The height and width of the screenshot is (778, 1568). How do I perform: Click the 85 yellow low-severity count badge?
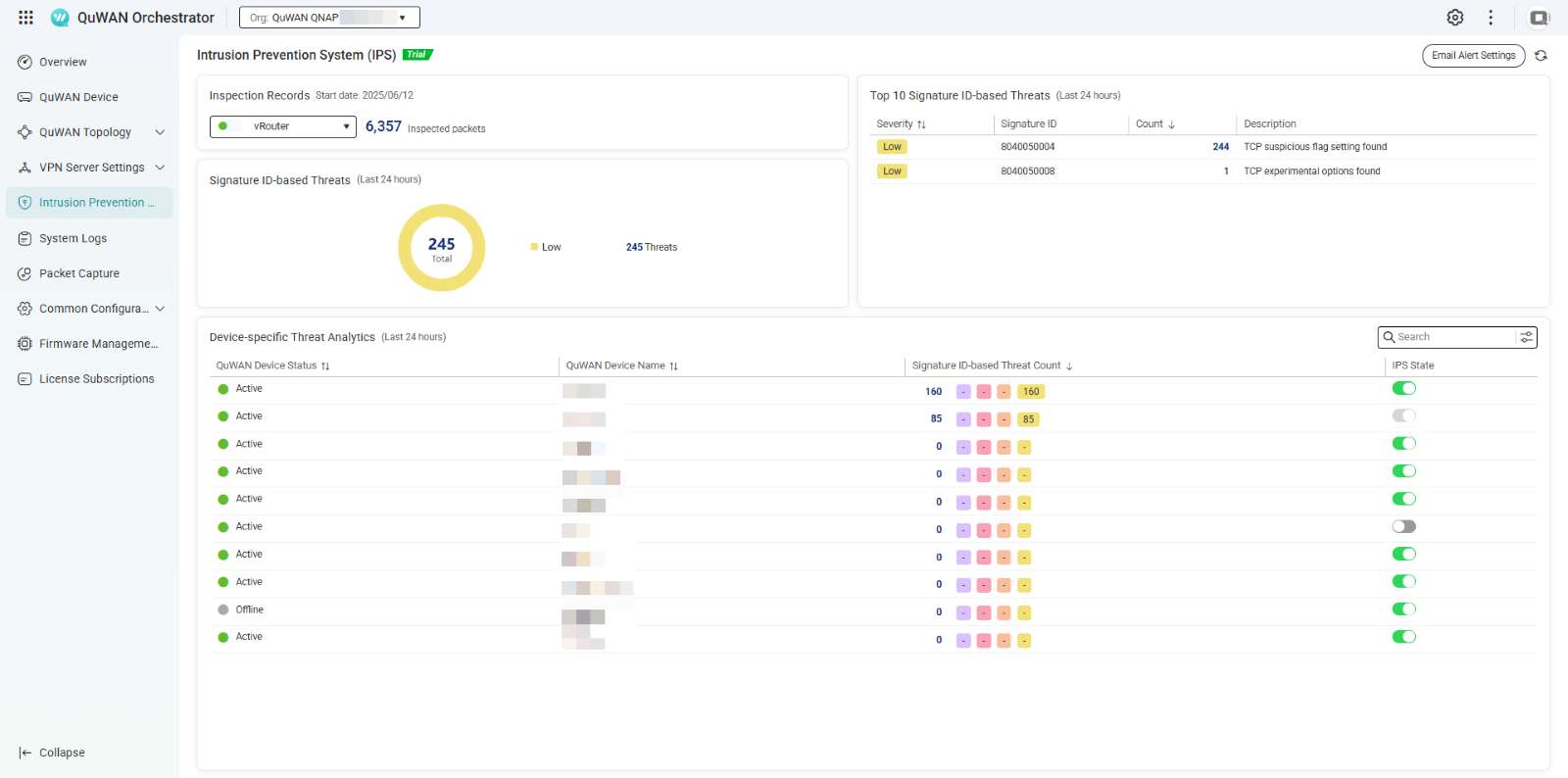(x=1028, y=419)
